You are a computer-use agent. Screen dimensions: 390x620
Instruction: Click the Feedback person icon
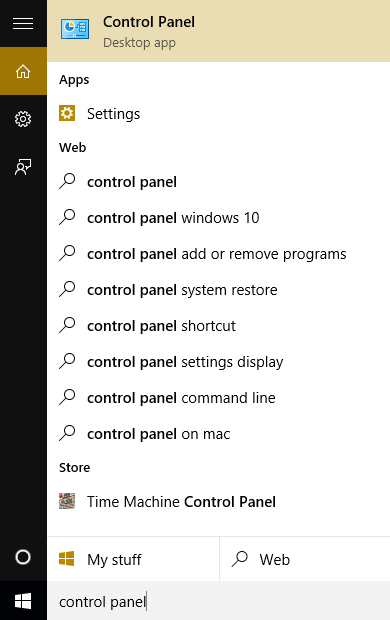pos(23,167)
